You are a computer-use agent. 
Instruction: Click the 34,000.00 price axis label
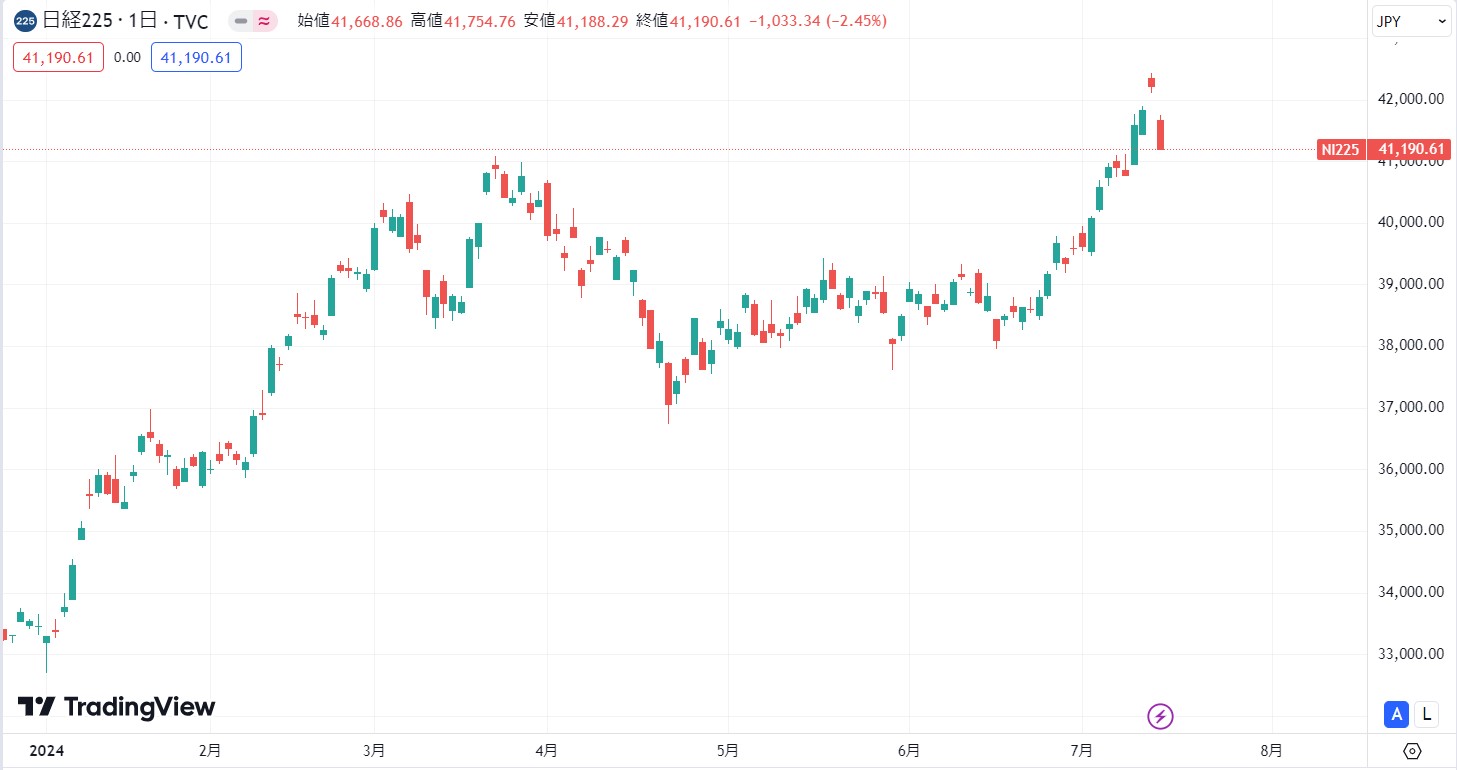click(1410, 592)
